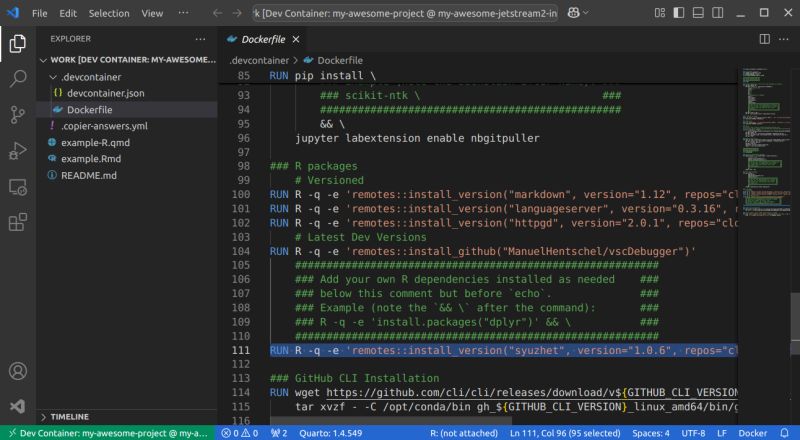Select the Dockerfile editor tab
Viewport: 800px width, 440px height.
pos(263,39)
